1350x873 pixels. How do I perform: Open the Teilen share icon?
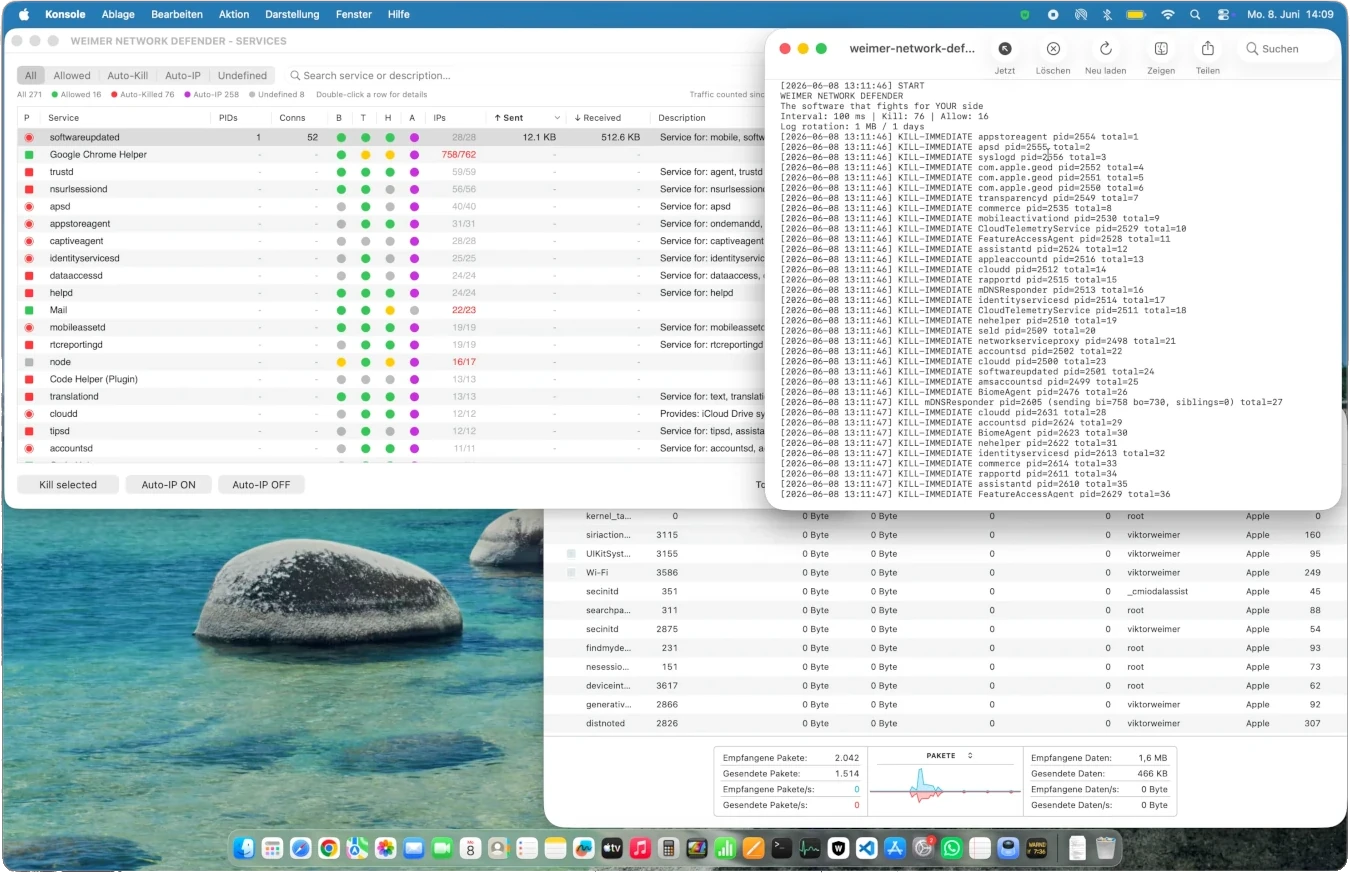coord(1208,49)
